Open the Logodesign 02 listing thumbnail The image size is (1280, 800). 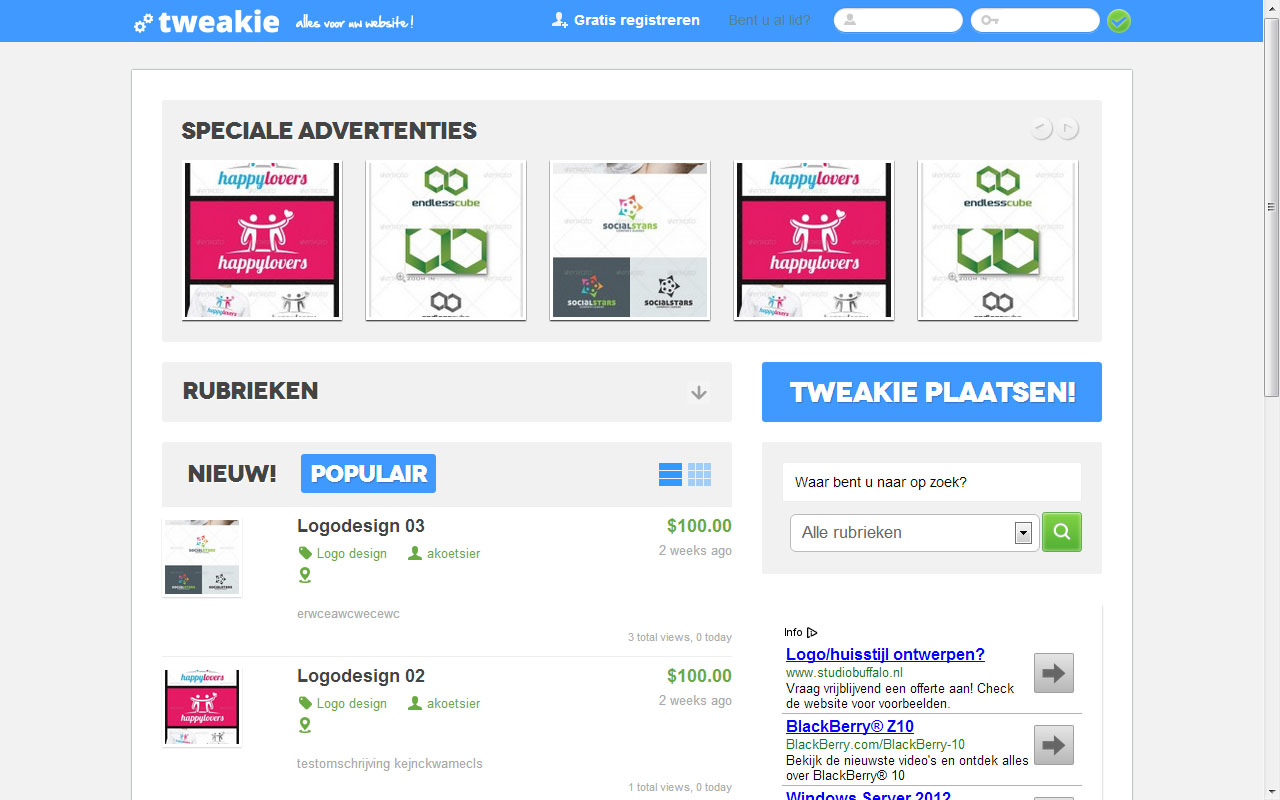[202, 707]
